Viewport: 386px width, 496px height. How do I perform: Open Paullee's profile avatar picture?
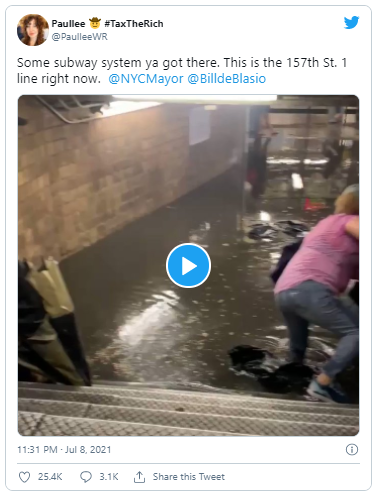click(33, 30)
